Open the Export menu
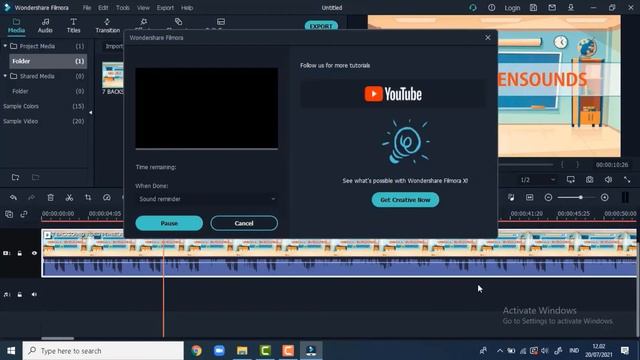Screen dimensions: 640x360 pyautogui.click(x=165, y=8)
